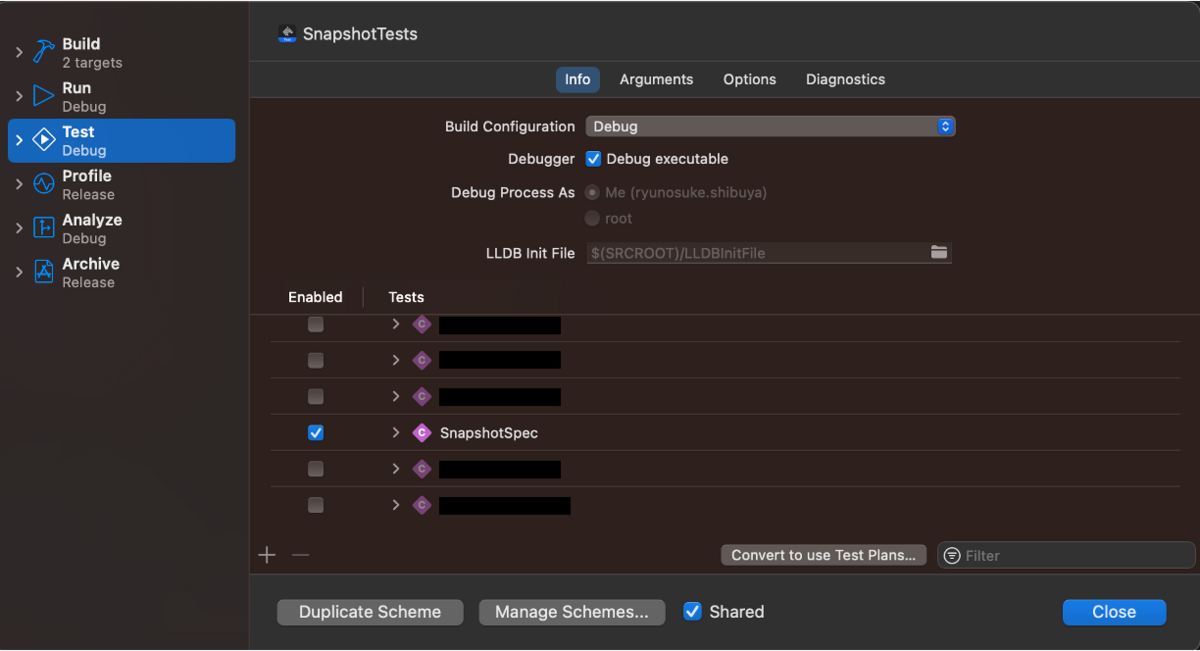
Task: Click the Manage Schemes... button
Action: 572,612
